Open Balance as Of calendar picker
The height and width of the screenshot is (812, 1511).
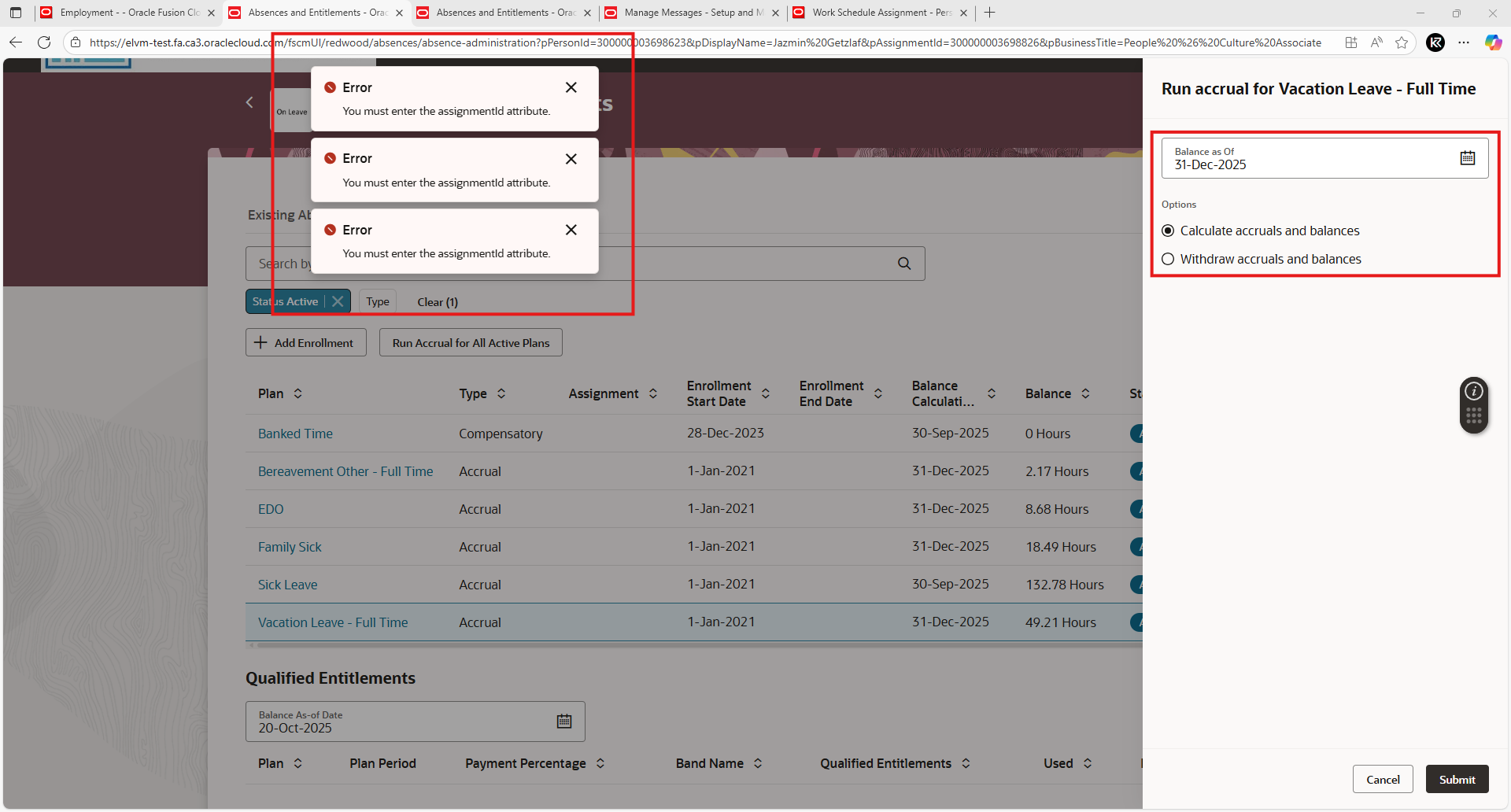pos(1468,158)
